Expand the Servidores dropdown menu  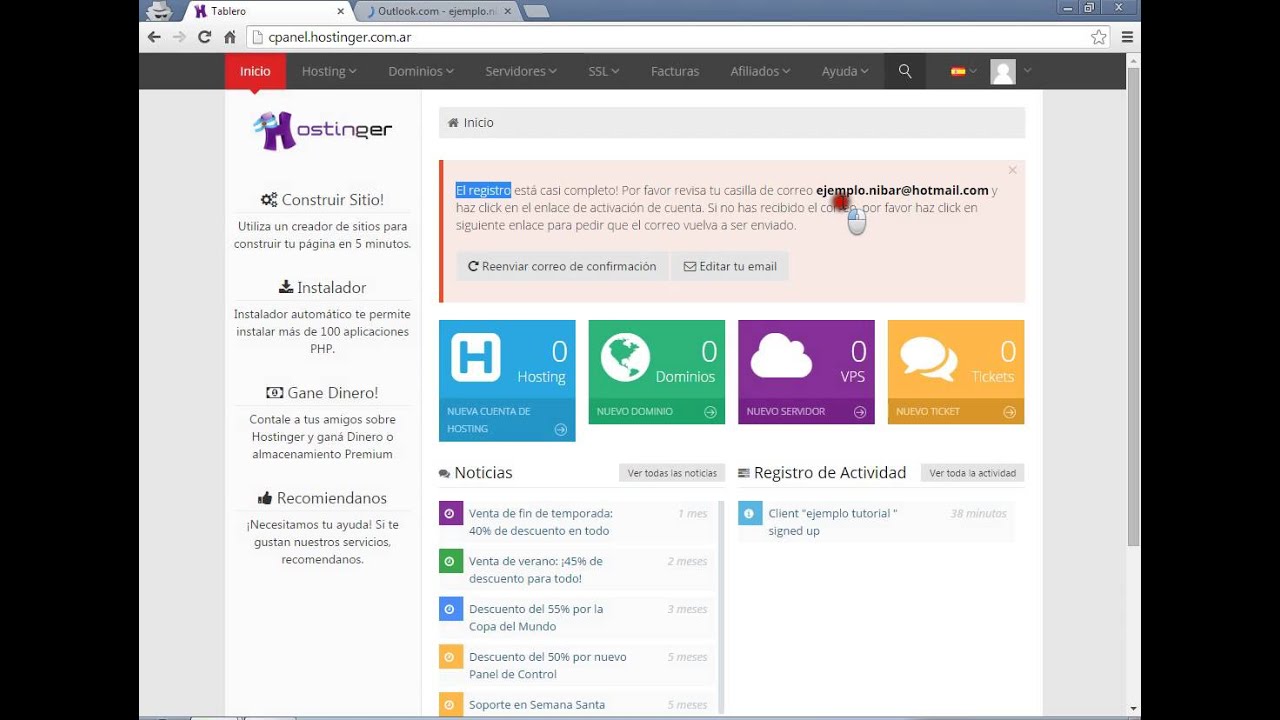[521, 71]
